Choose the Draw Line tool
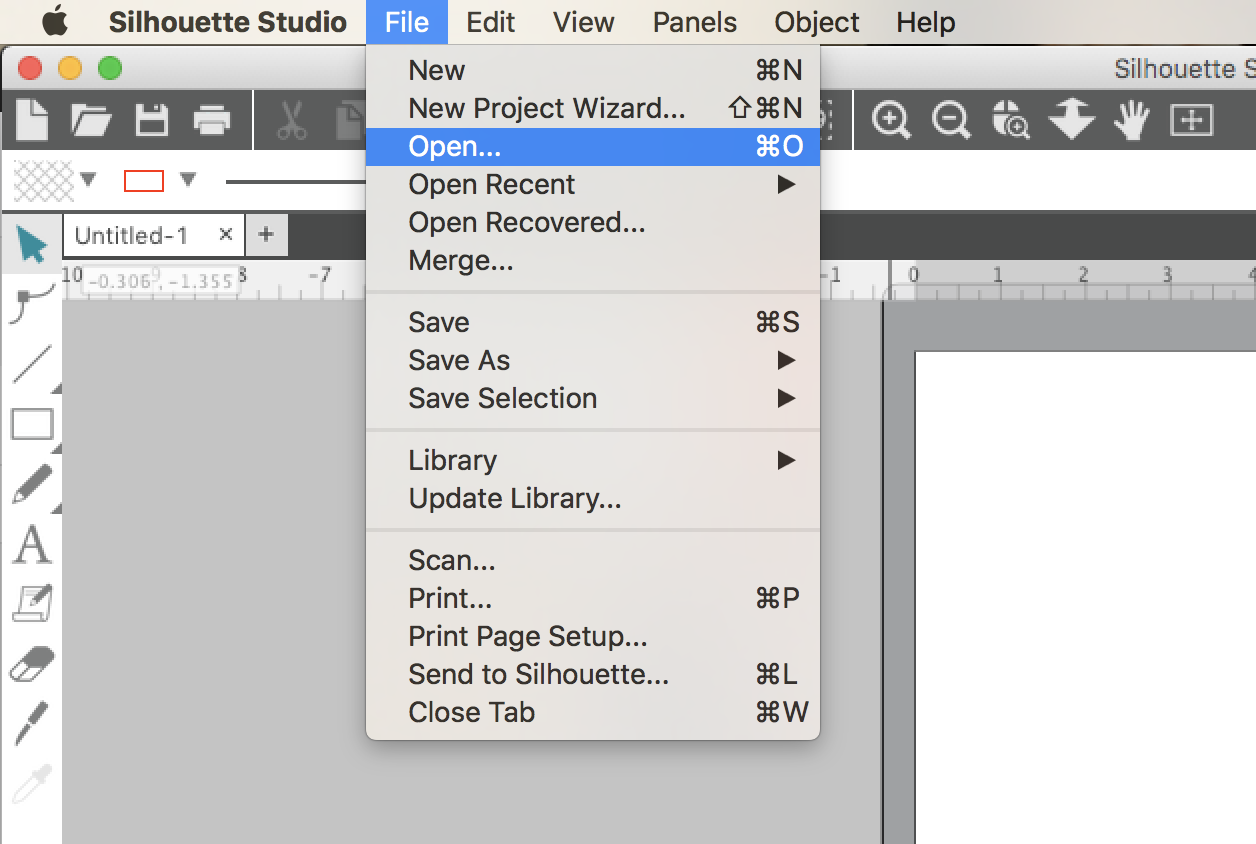The image size is (1256, 844). (x=30, y=360)
